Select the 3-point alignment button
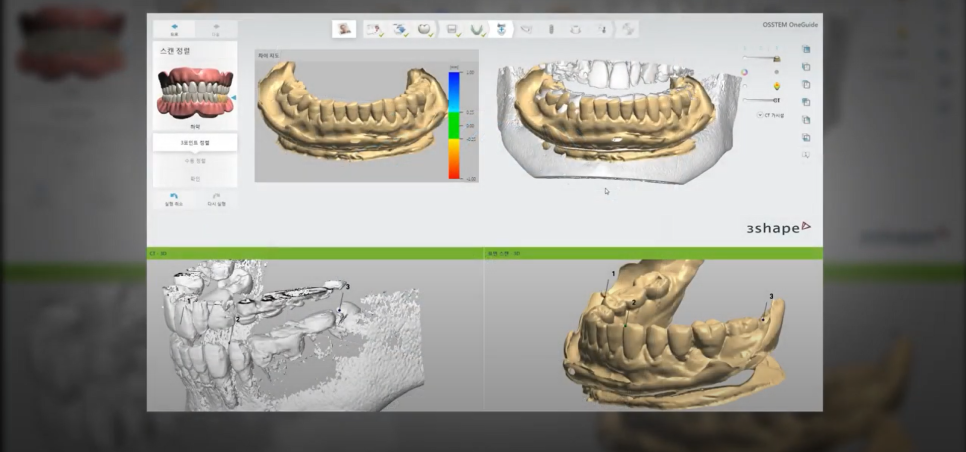Image resolution: width=966 pixels, height=452 pixels. [194, 143]
